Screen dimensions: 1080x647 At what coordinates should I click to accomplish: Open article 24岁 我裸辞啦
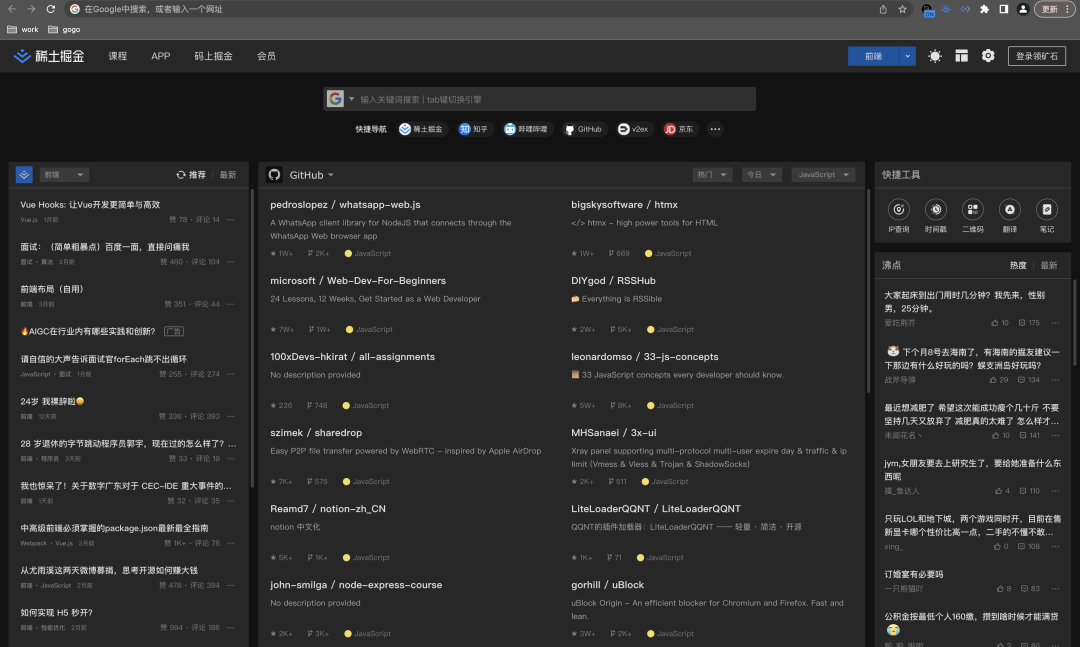point(52,401)
